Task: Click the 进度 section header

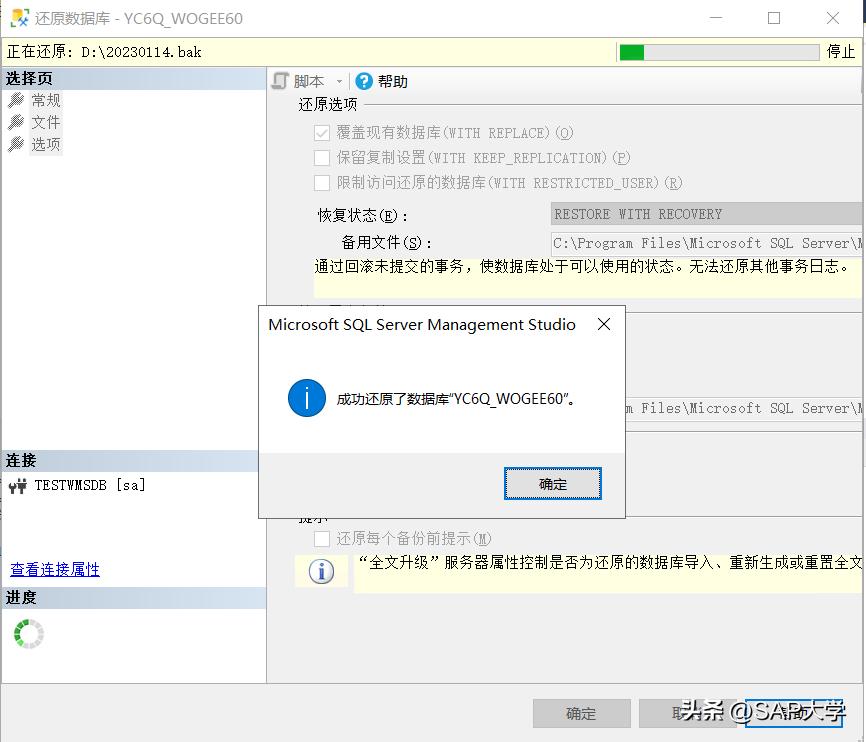Action: pos(134,598)
